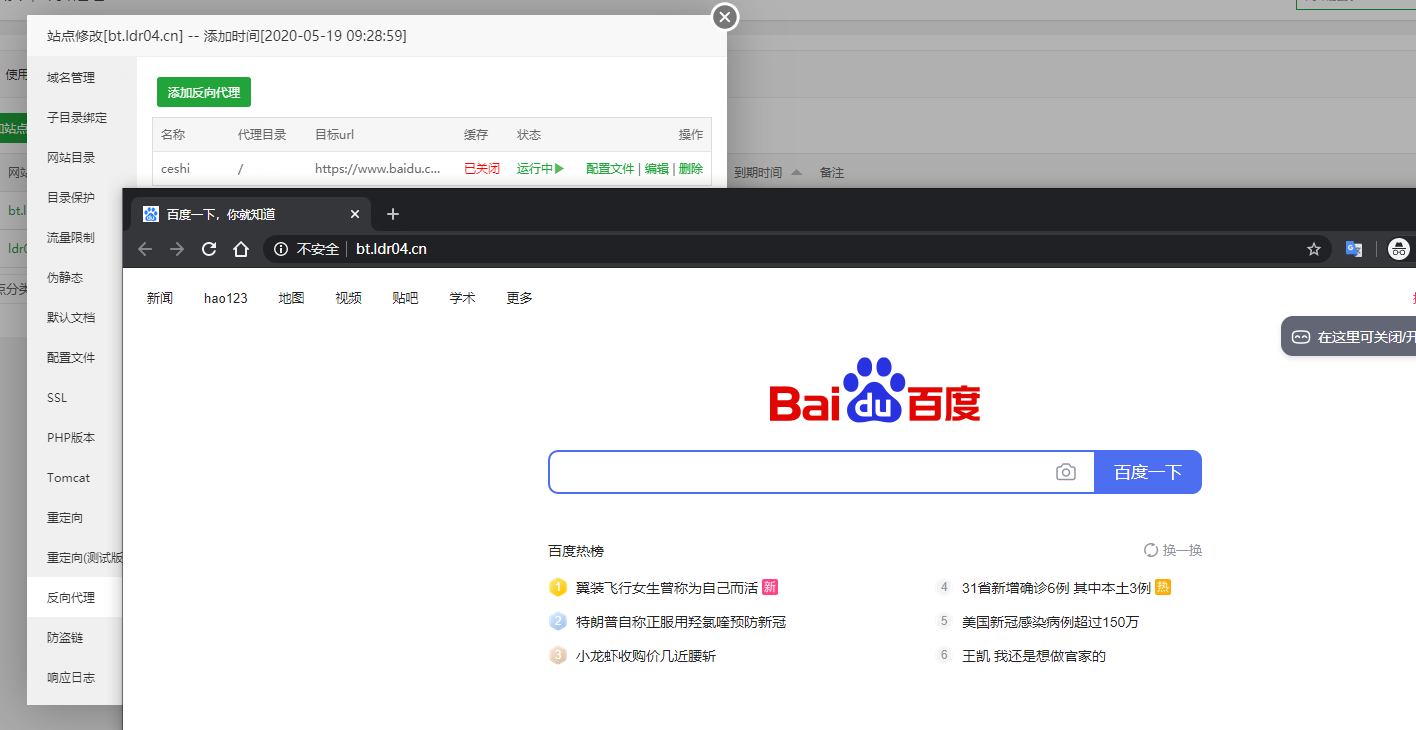Click the Baidu logo image
Image resolution: width=1416 pixels, height=730 pixels.
[x=875, y=390]
